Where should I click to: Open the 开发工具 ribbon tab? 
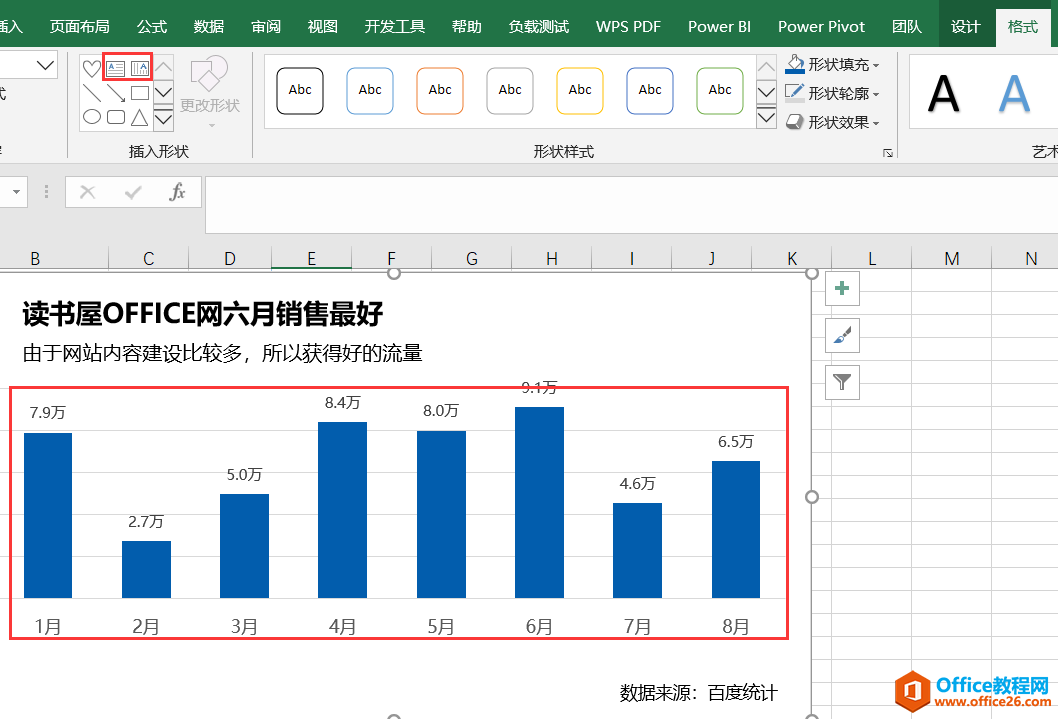pos(394,26)
